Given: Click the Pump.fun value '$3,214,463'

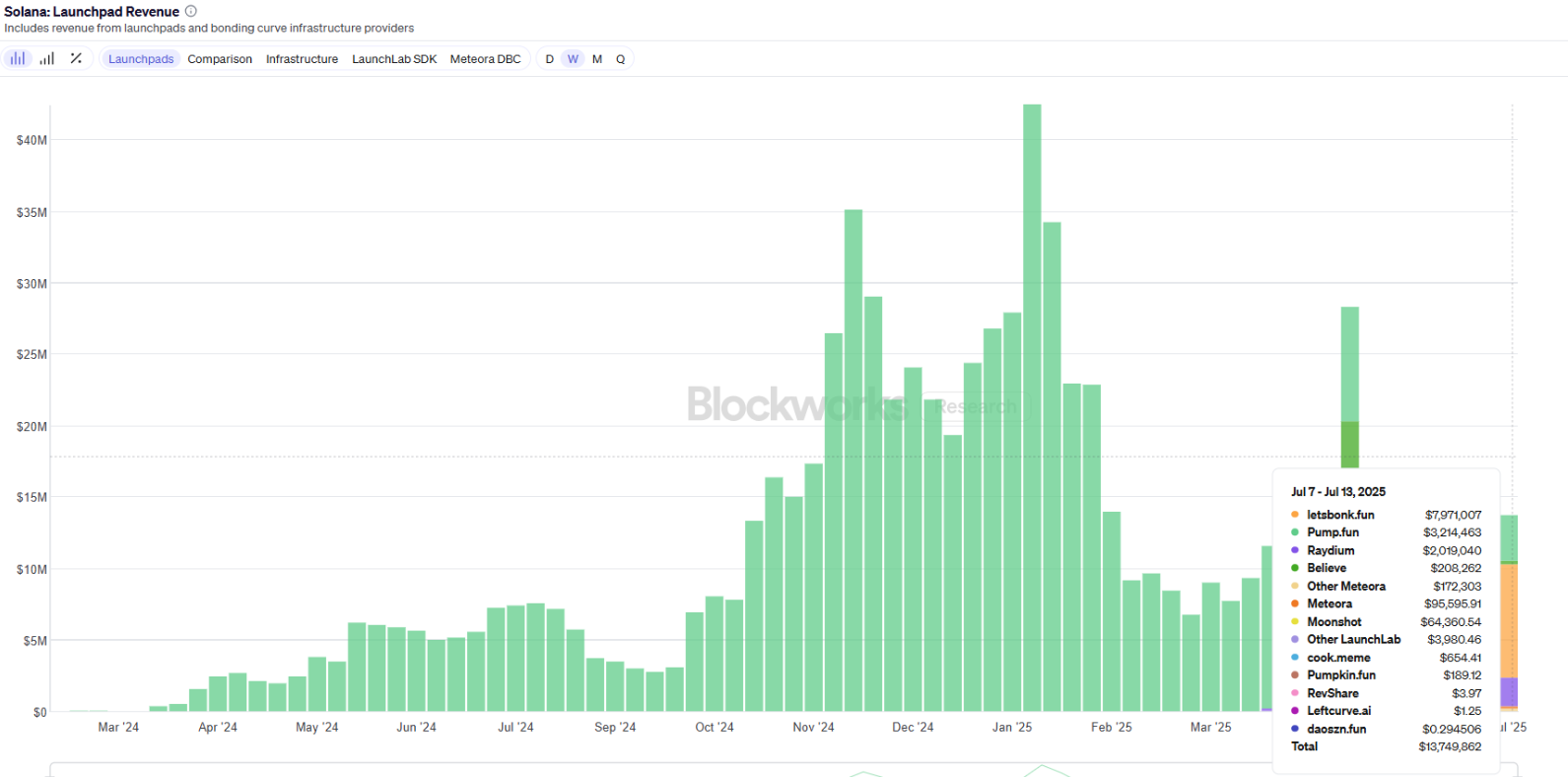Looking at the screenshot, I should coord(1452,532).
